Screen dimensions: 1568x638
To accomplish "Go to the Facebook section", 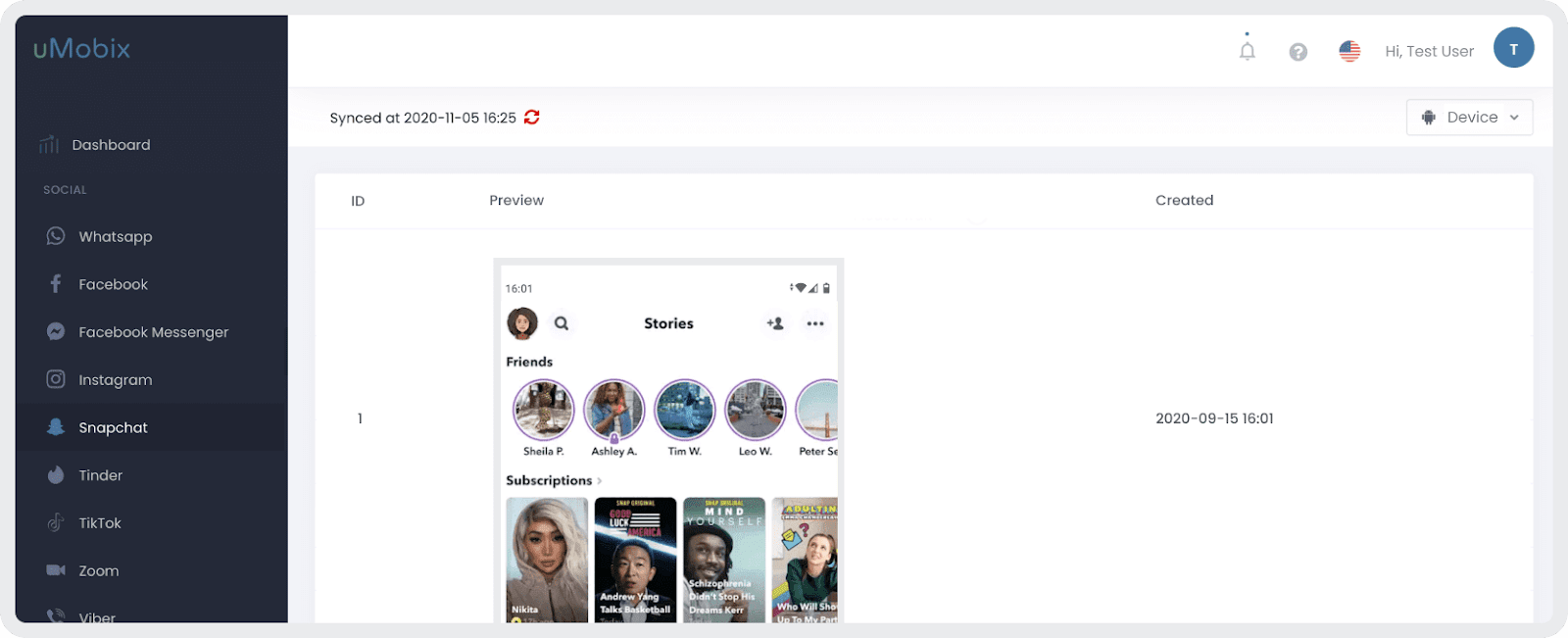I will point(113,284).
